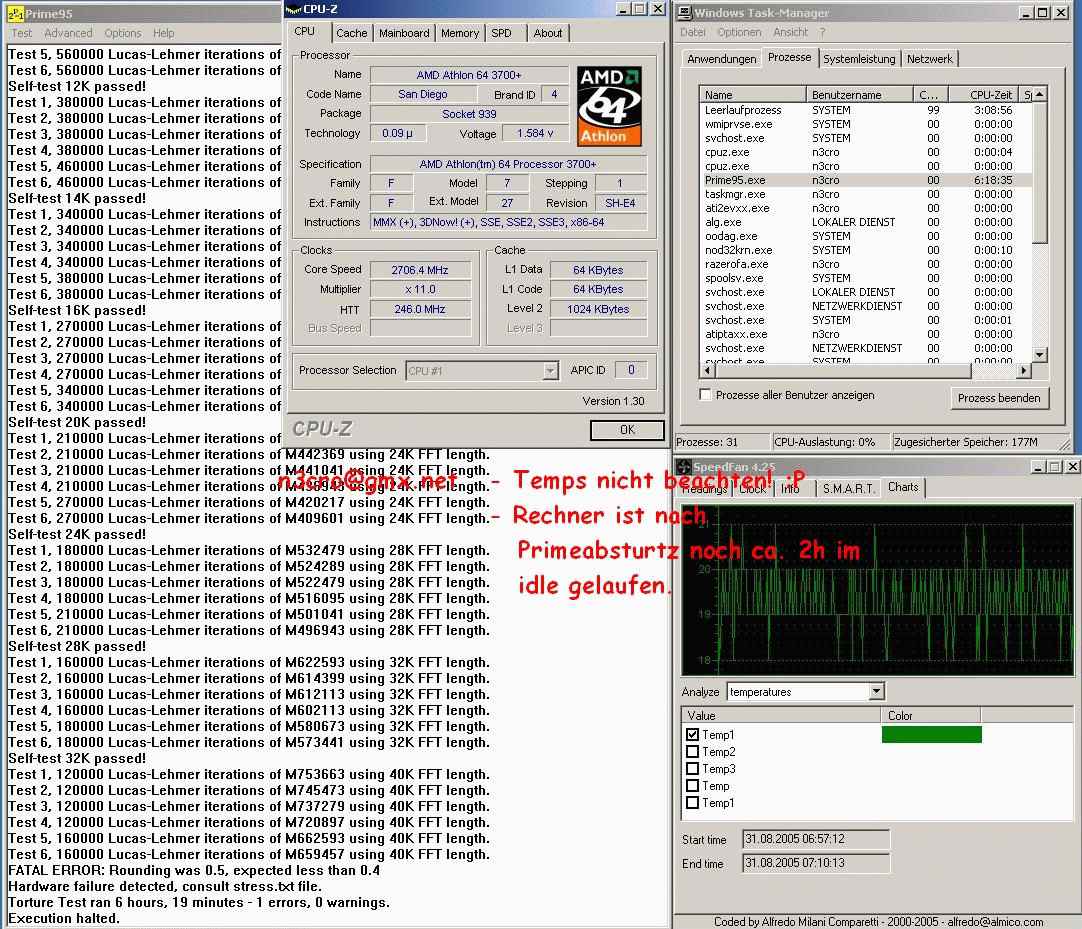Click the Prime95 title bar icon
This screenshot has width=1082, height=929.
point(15,13)
